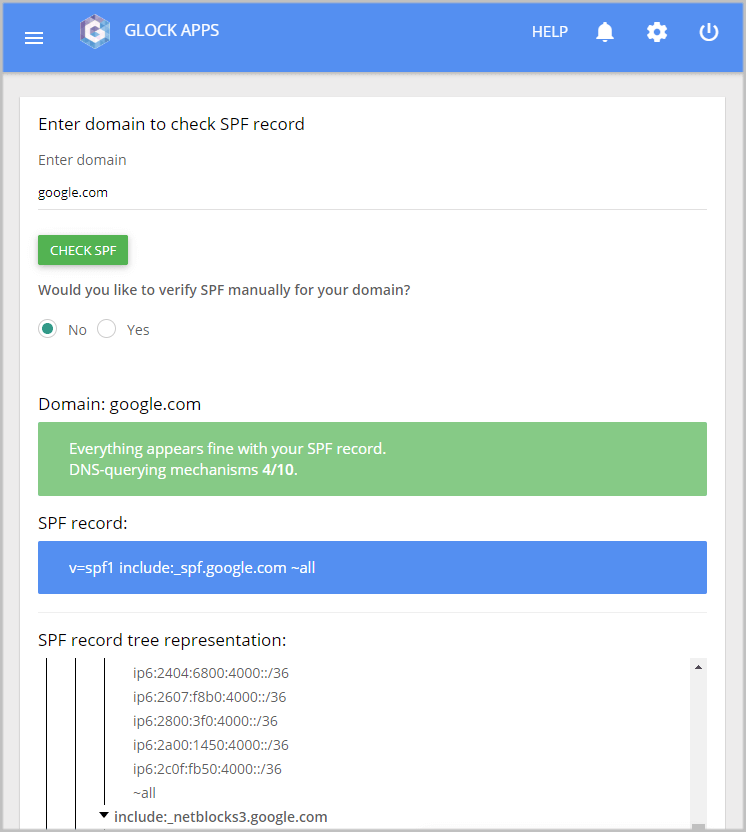Viewport: 746px width, 832px height.
Task: Open the hamburger navigation menu
Action: tap(34, 38)
